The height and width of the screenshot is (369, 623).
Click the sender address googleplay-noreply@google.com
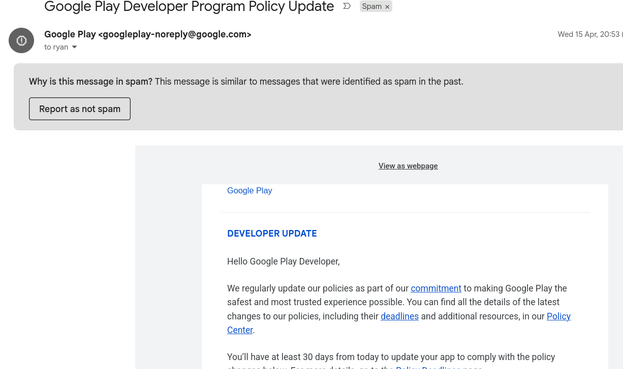coord(175,34)
